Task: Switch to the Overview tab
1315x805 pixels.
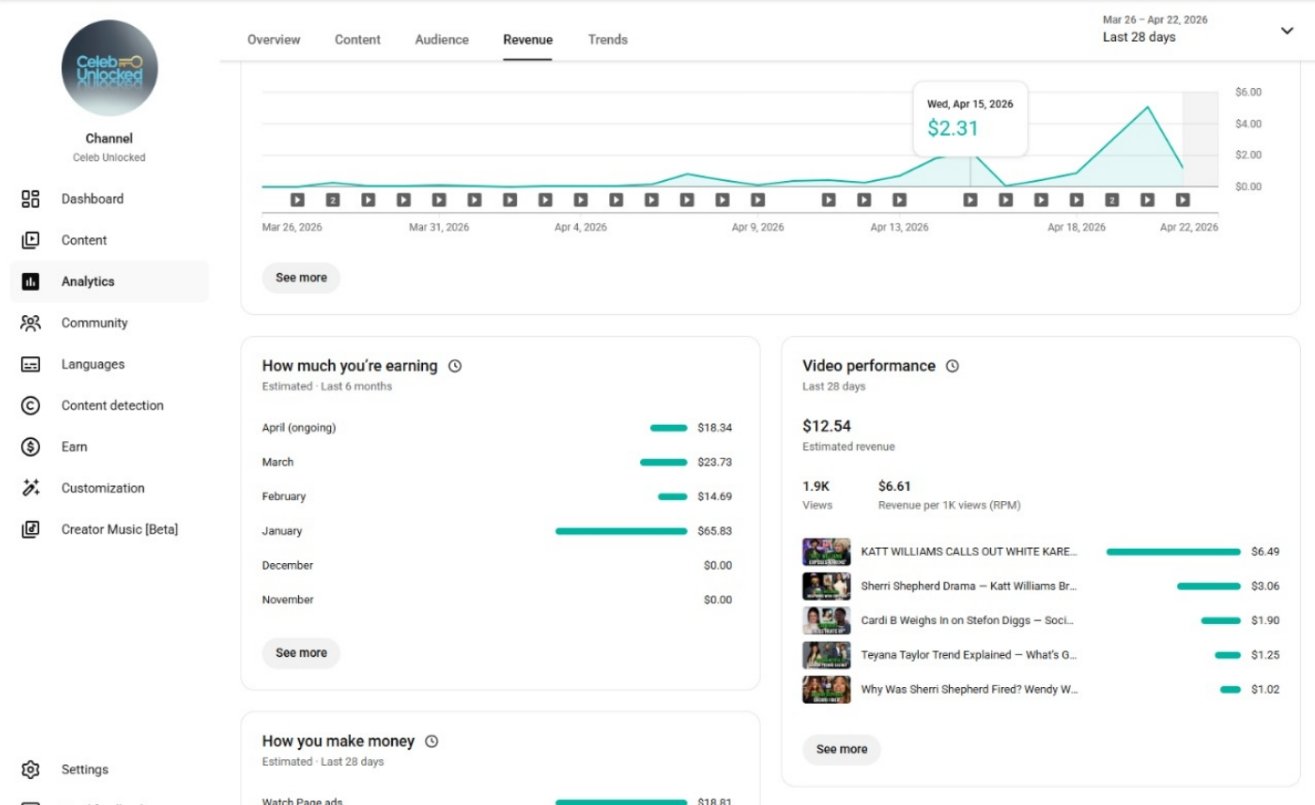Action: pos(274,40)
